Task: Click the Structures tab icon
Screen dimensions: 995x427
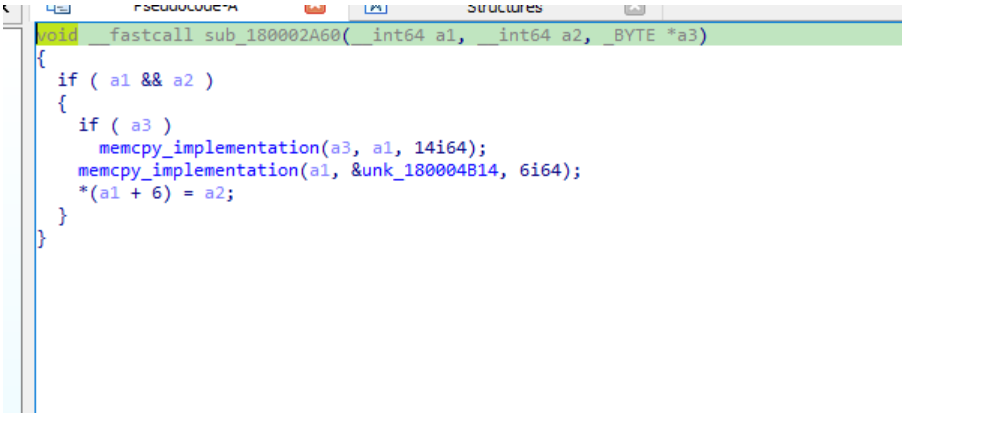Action: click(x=376, y=8)
